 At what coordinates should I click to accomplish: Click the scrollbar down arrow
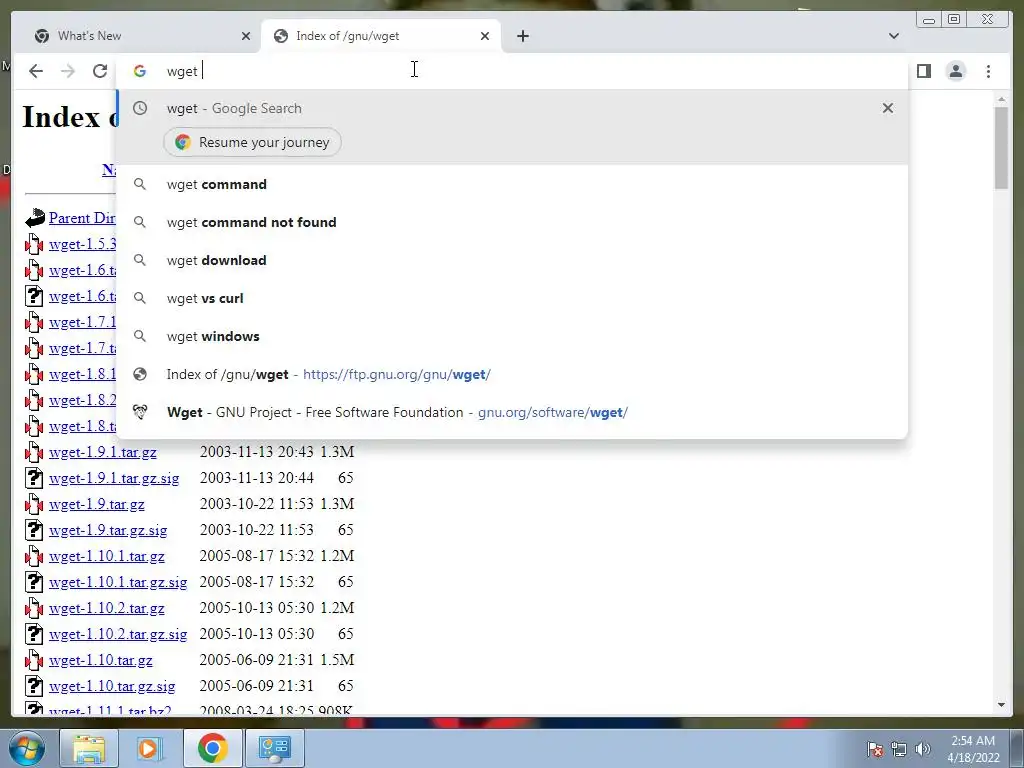pyautogui.click(x=1001, y=705)
